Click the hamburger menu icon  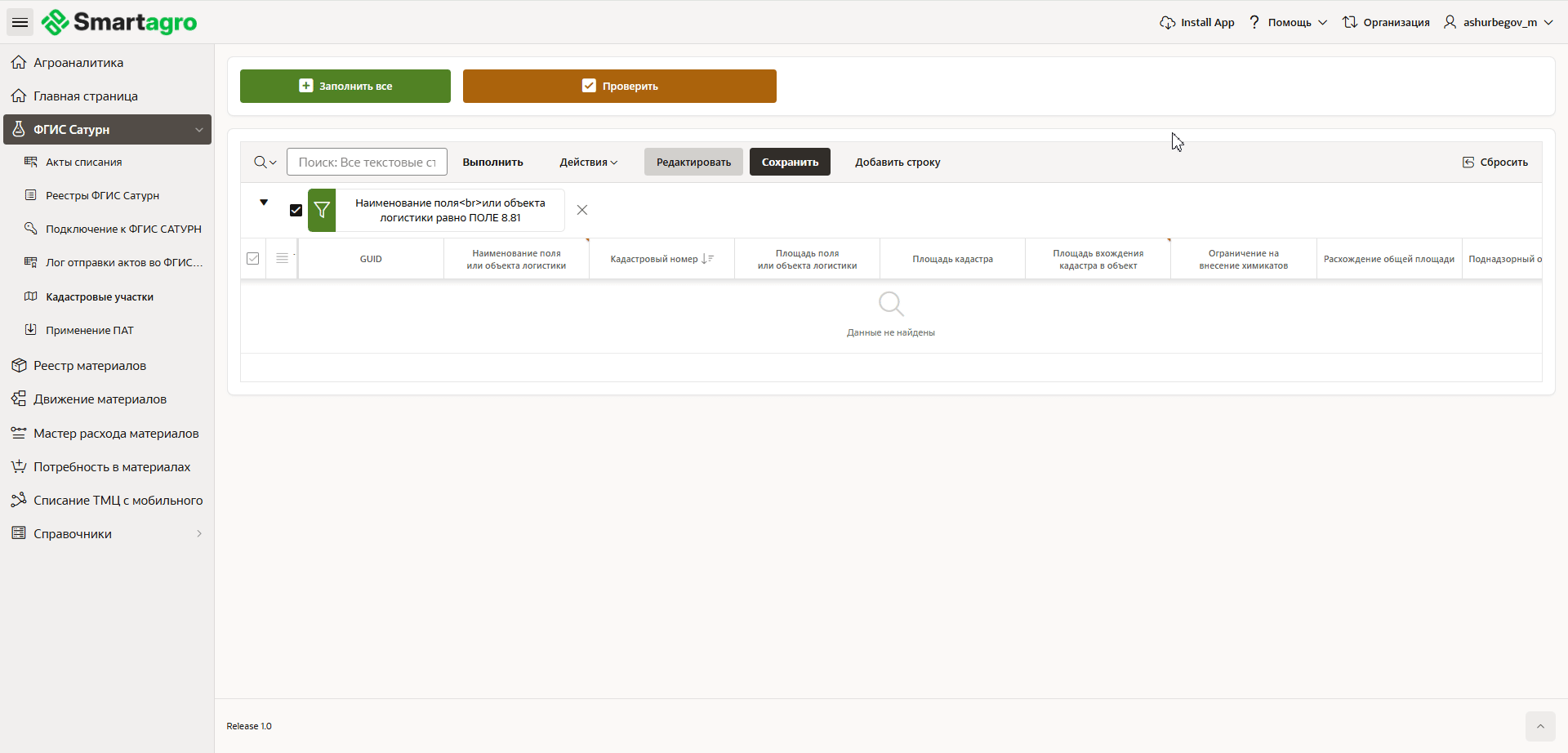(20, 22)
